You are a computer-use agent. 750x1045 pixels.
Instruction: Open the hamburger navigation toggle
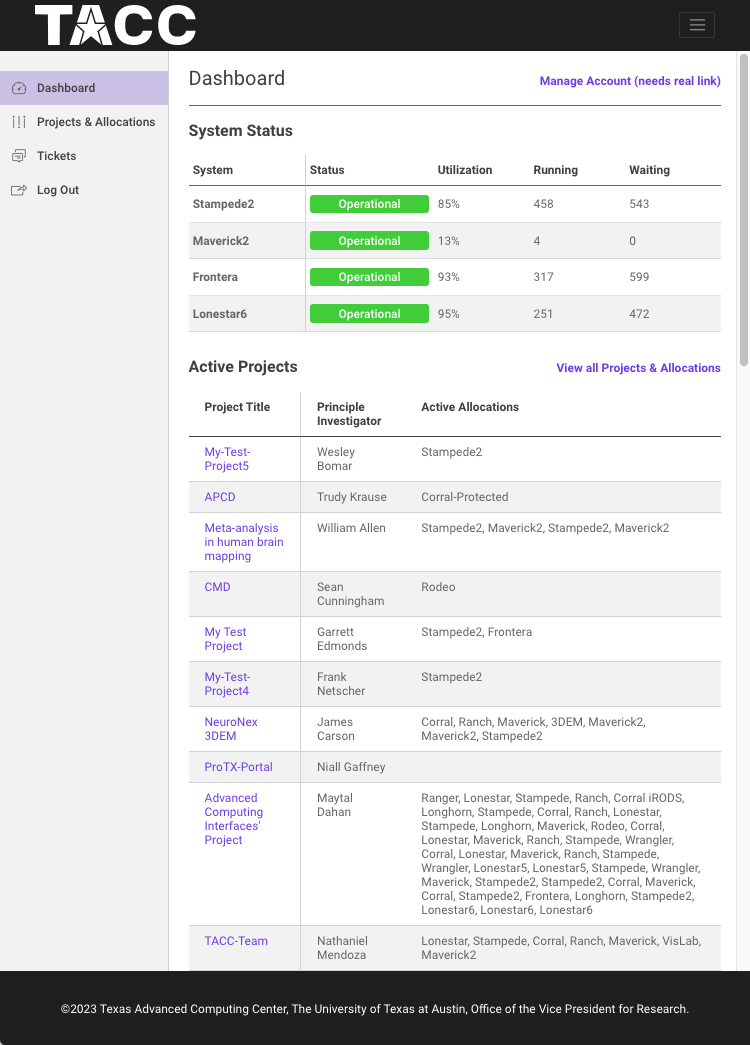click(x=697, y=25)
